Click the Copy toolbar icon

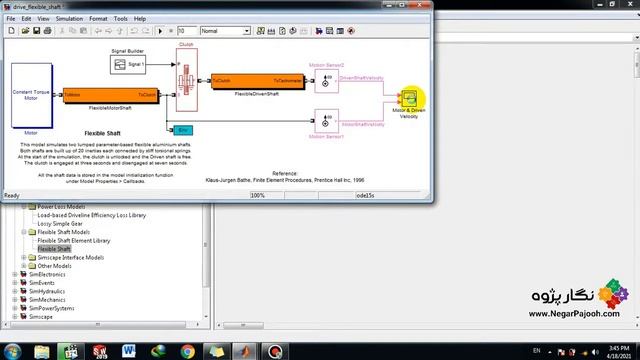(73, 31)
